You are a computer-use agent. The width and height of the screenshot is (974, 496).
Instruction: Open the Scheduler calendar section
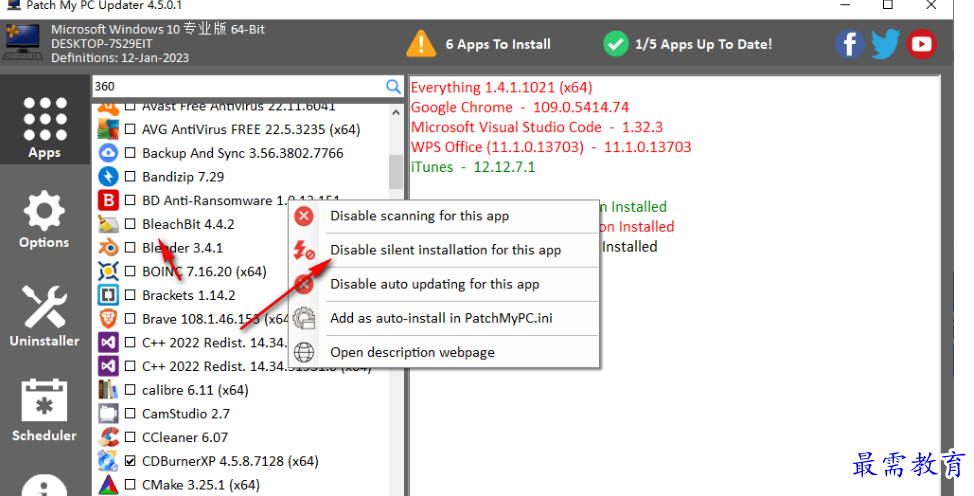[x=44, y=410]
